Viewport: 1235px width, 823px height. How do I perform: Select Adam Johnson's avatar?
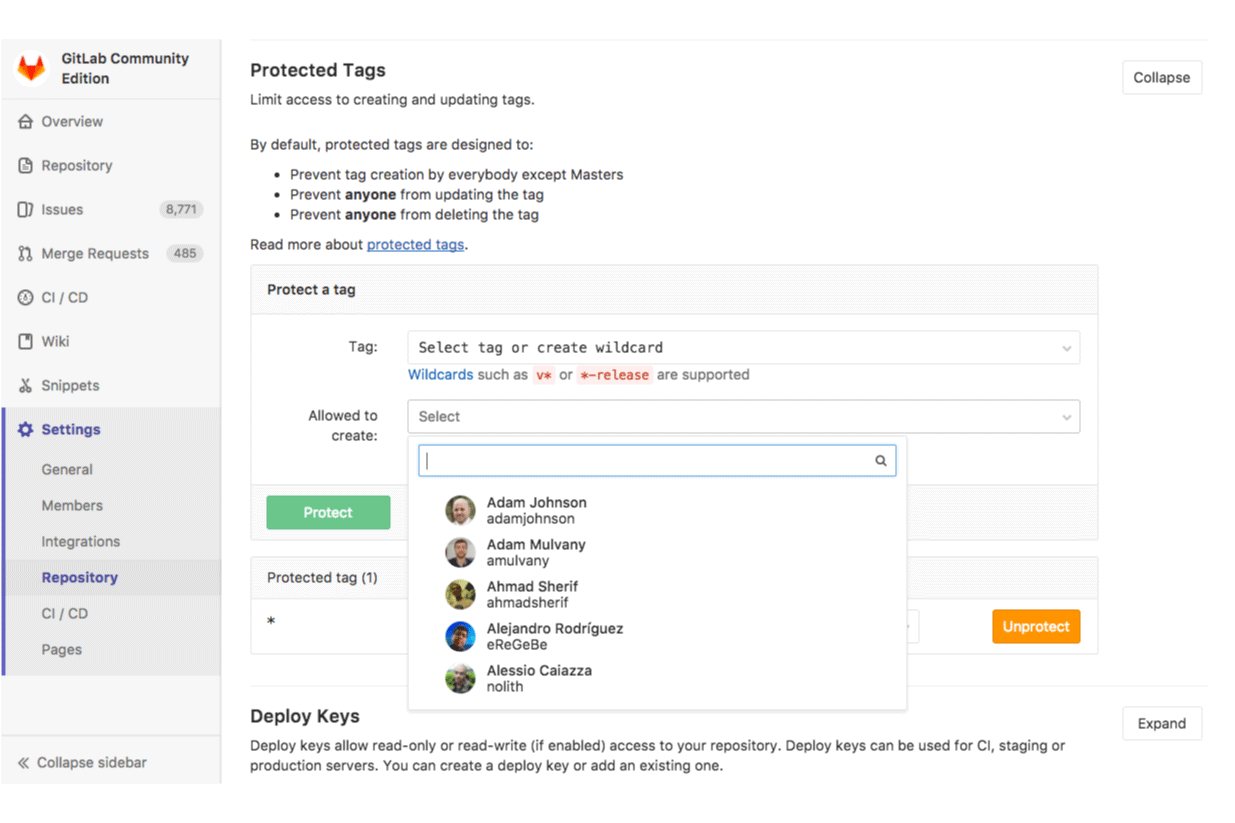tap(460, 510)
